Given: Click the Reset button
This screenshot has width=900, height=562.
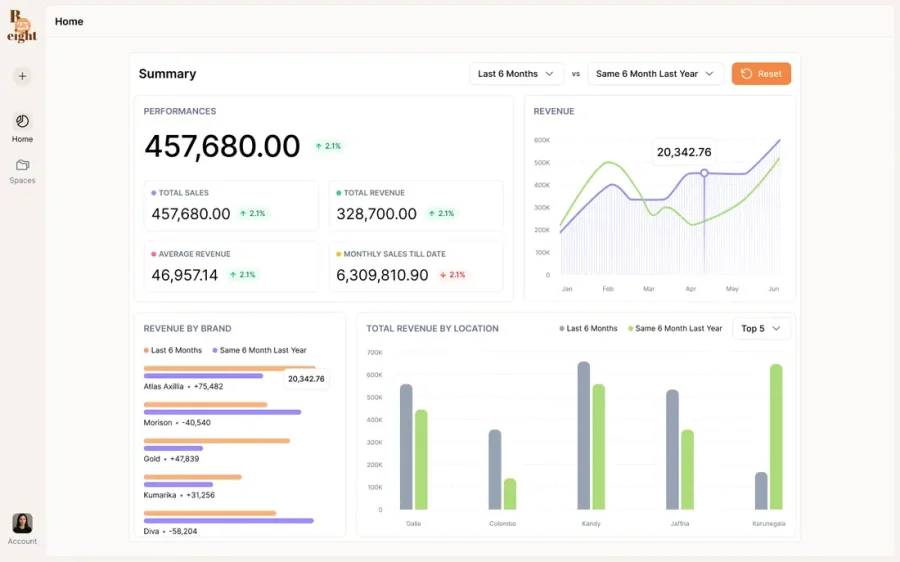Looking at the screenshot, I should coord(761,73).
